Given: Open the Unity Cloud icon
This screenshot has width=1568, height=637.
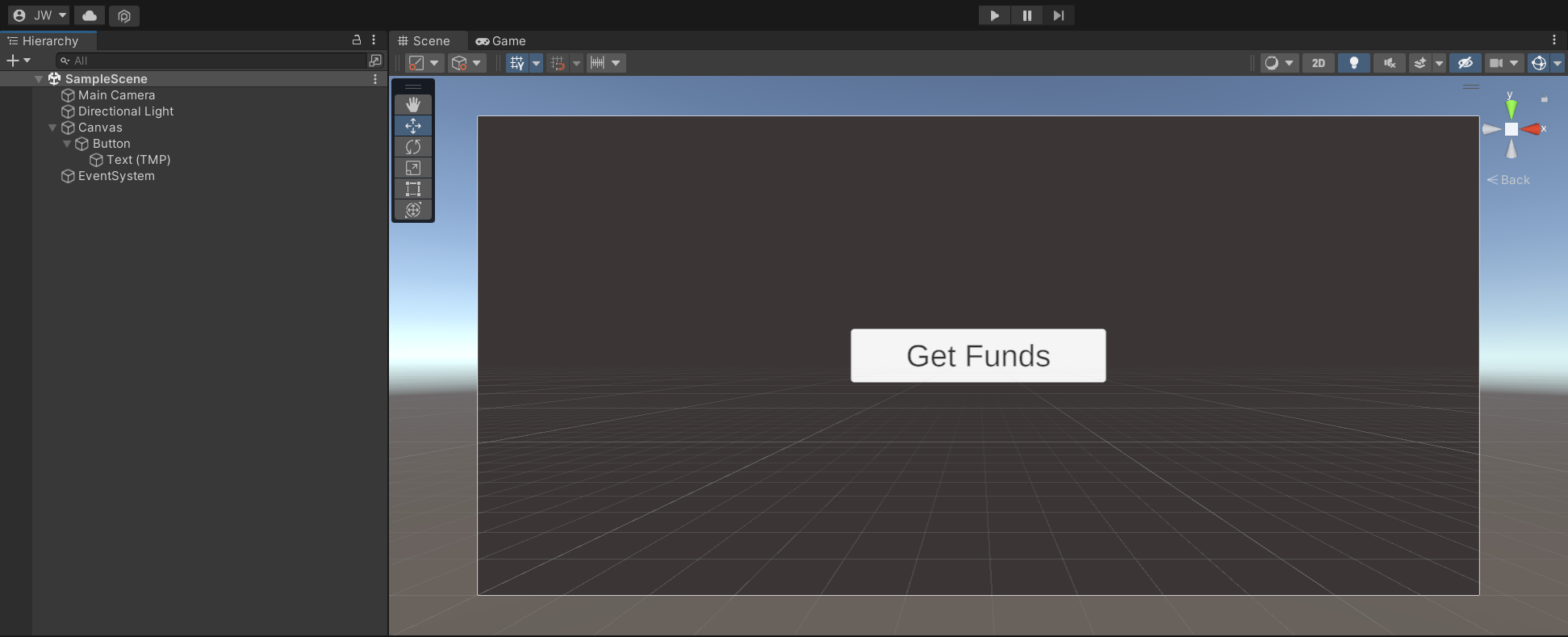Looking at the screenshot, I should point(90,15).
